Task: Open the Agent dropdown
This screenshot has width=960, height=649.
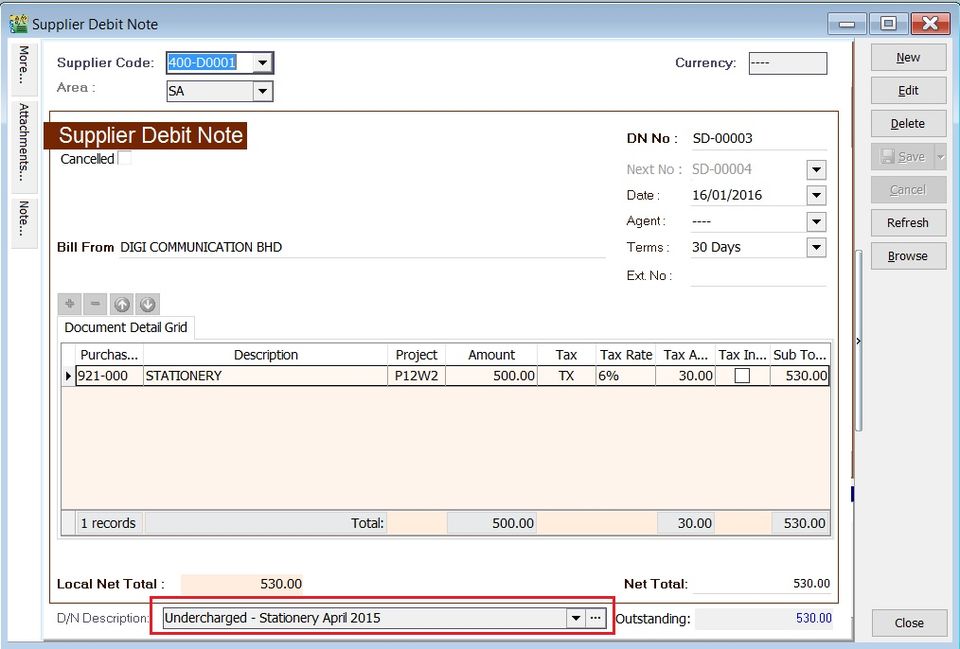Action: point(815,221)
